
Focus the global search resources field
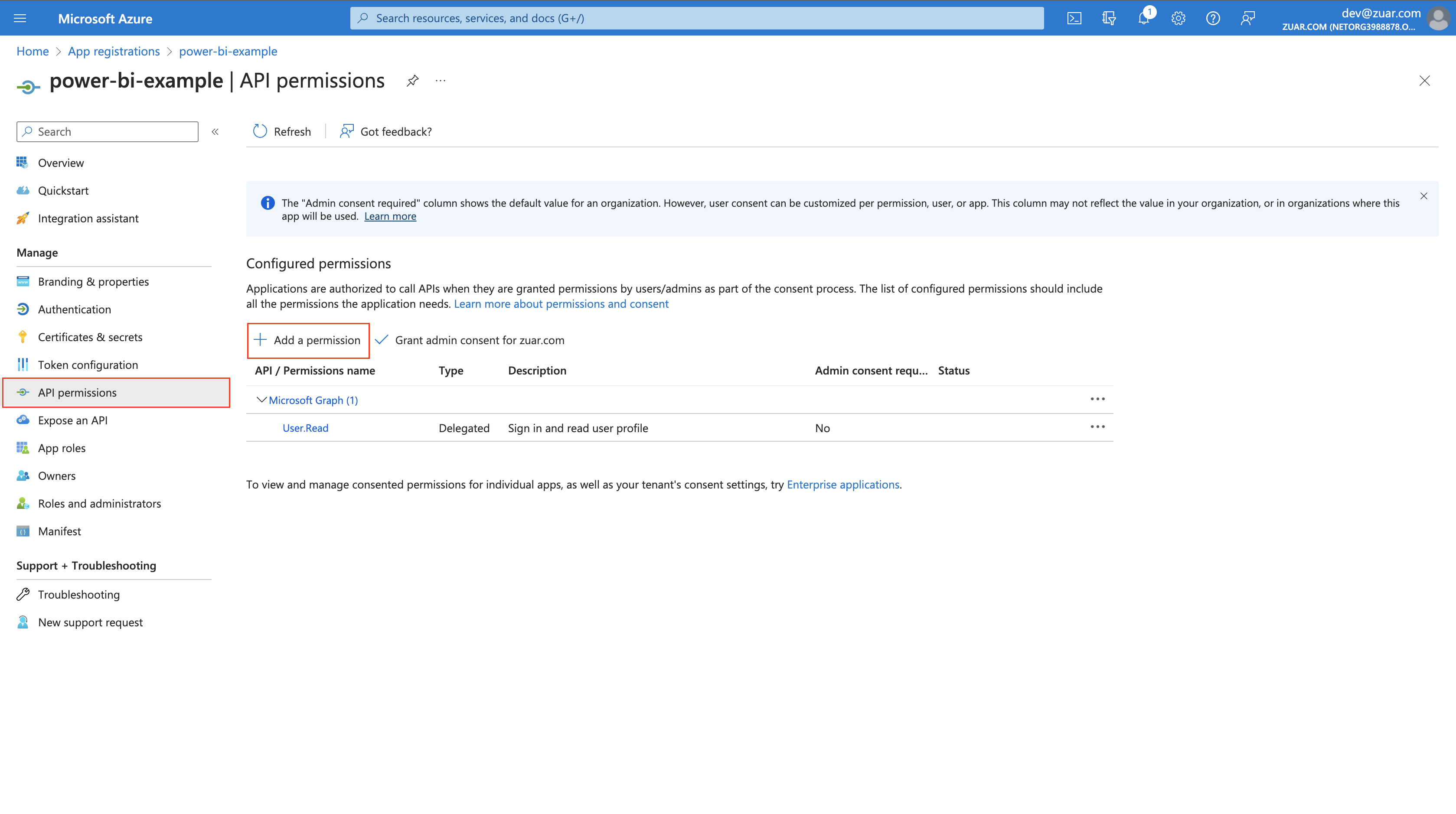click(696, 18)
